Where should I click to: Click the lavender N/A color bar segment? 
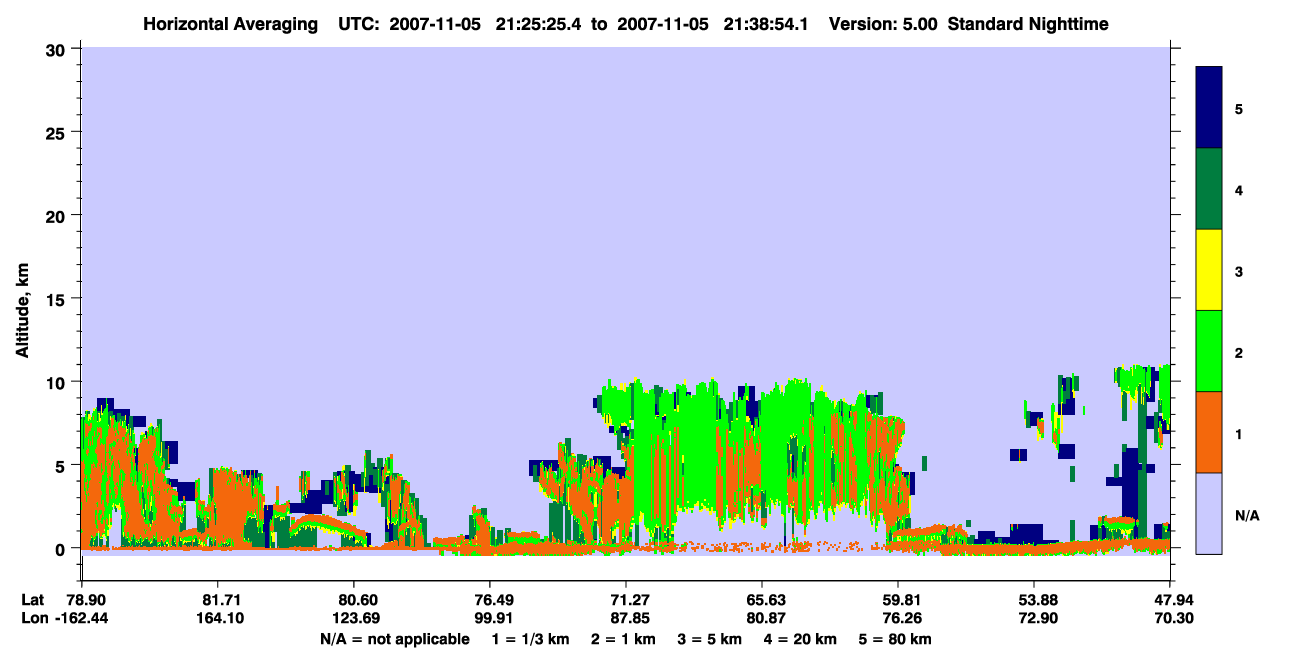click(1209, 513)
